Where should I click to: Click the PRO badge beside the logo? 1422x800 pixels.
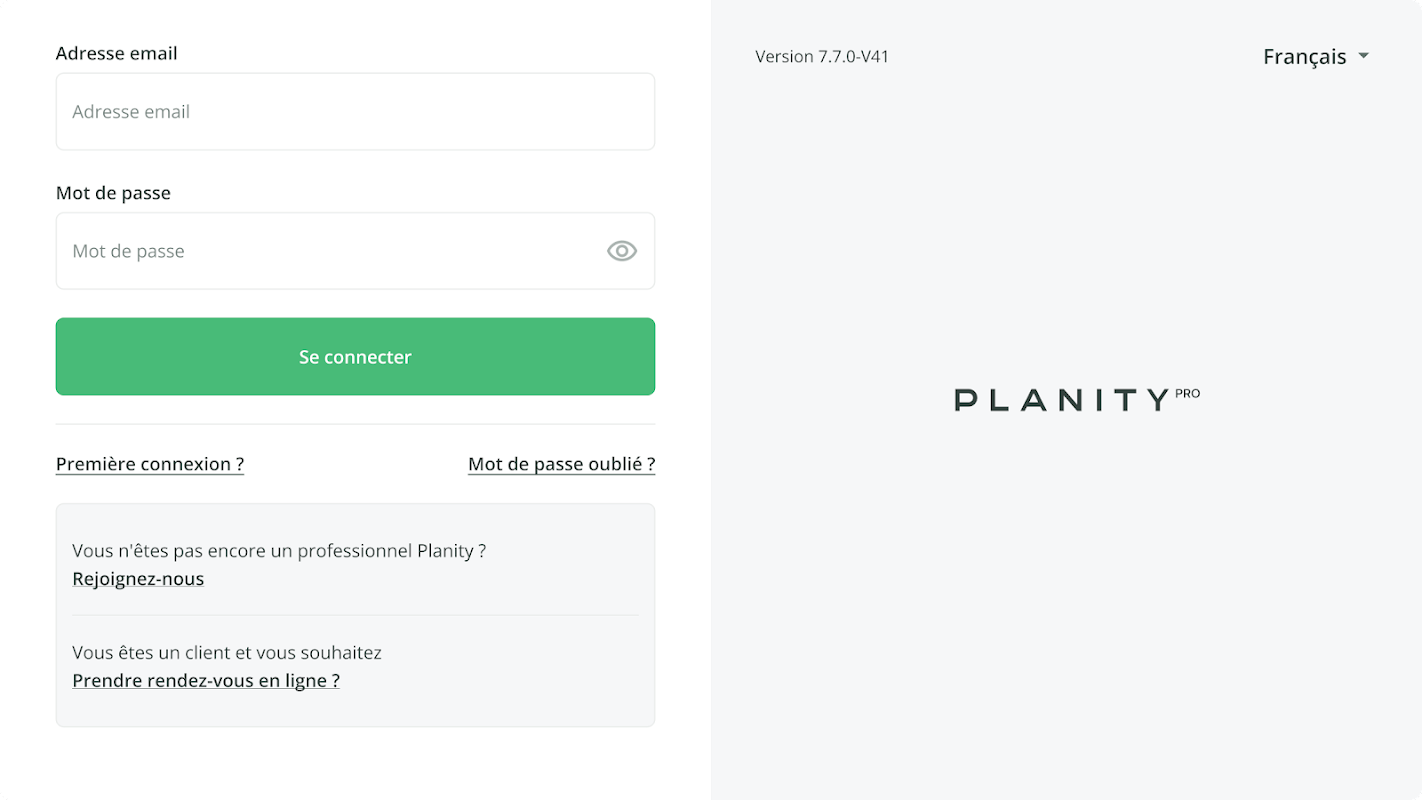[x=1188, y=393]
